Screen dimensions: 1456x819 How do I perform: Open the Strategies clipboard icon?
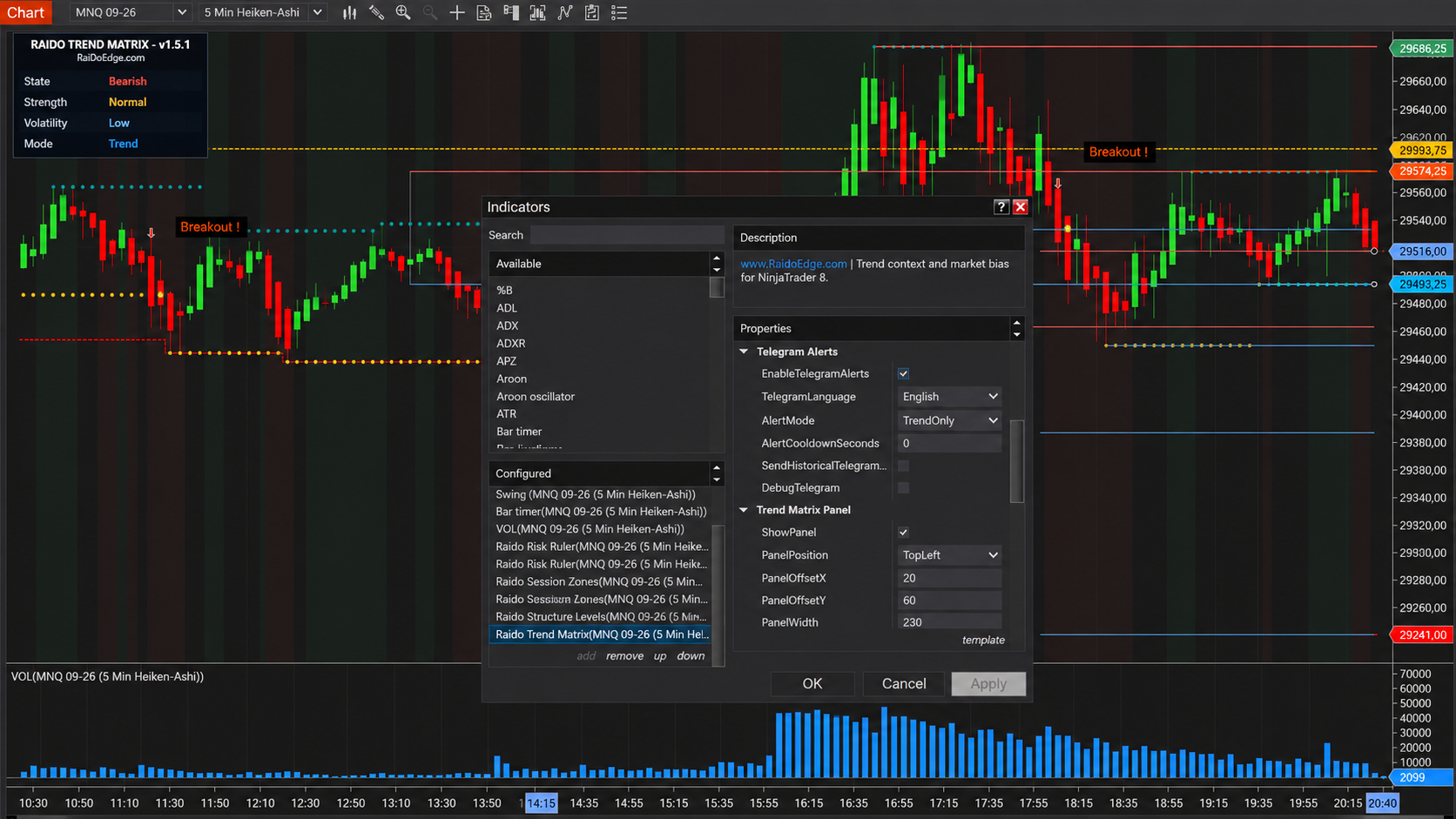[x=592, y=12]
